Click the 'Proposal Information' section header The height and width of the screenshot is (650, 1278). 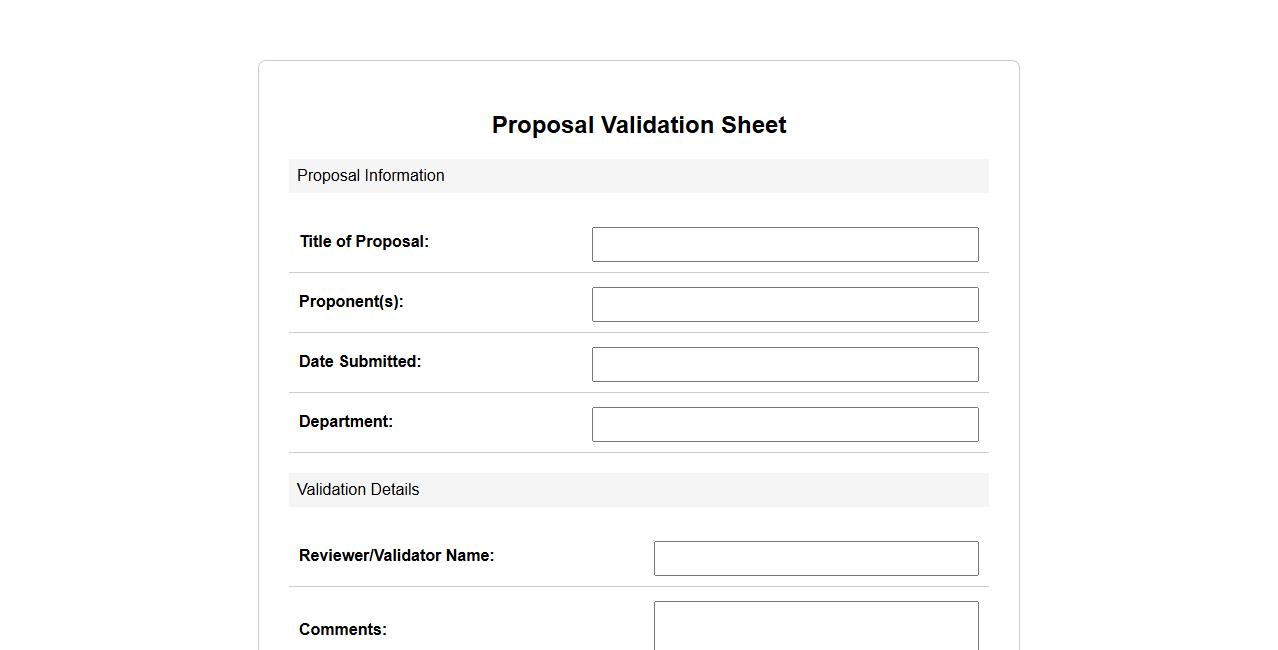tap(371, 176)
